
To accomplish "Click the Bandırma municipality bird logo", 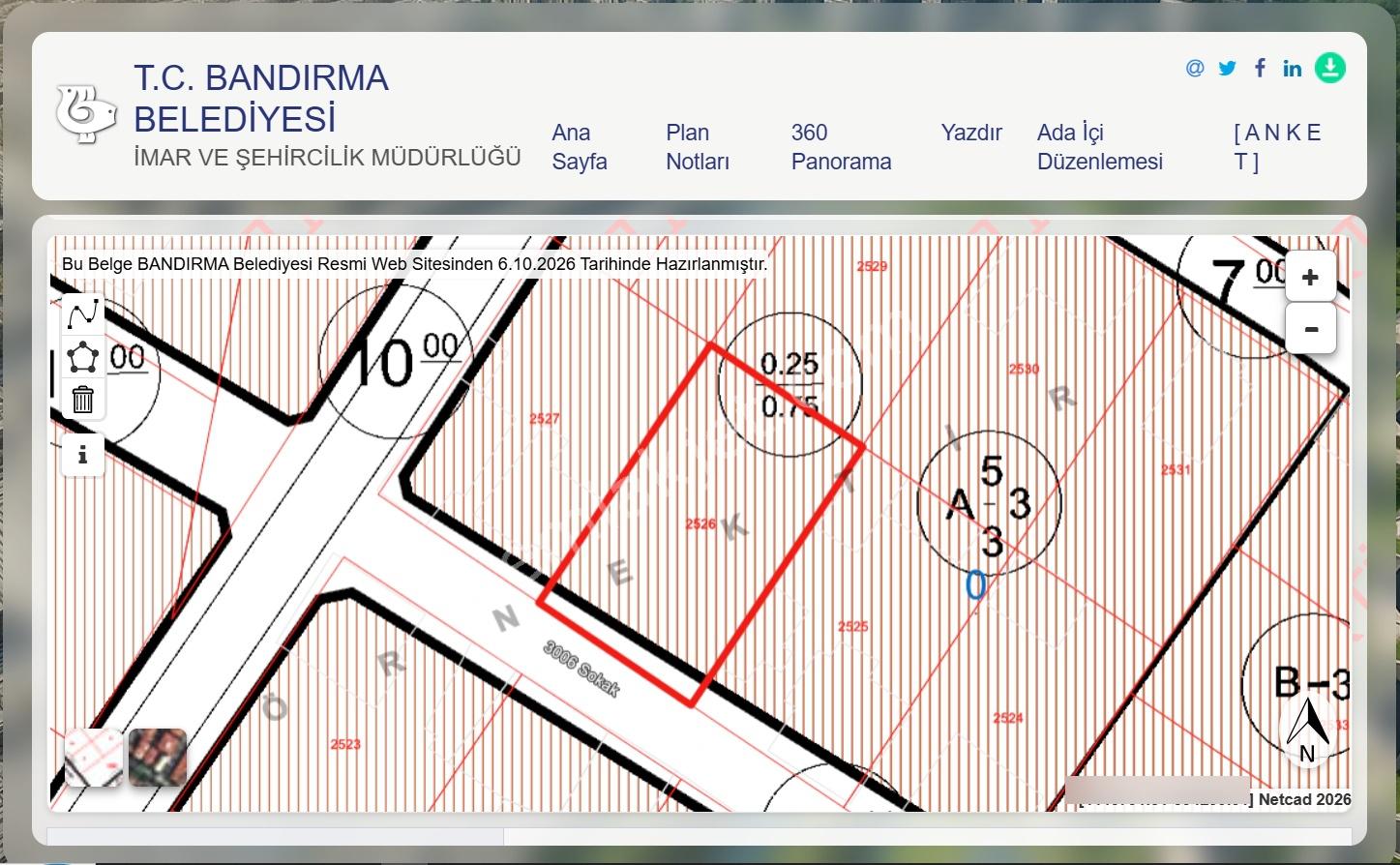I will pyautogui.click(x=86, y=114).
